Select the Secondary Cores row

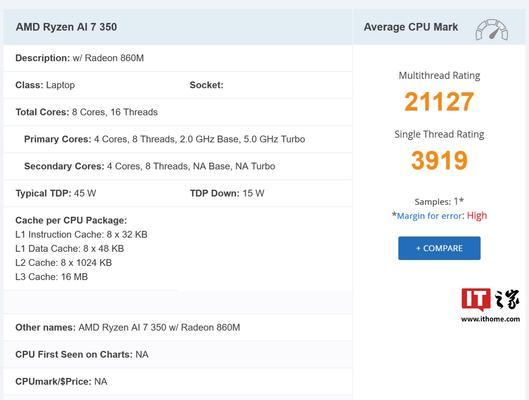pyautogui.click(x=178, y=166)
